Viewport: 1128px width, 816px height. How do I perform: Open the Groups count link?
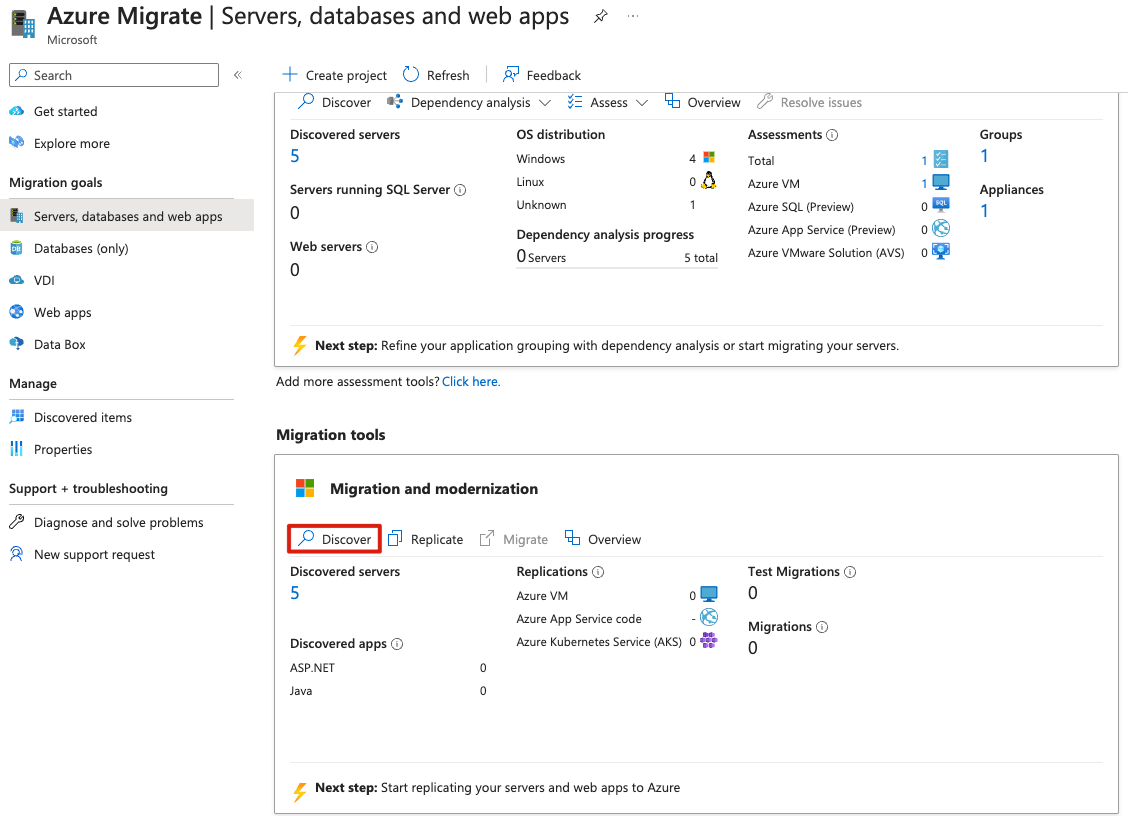point(984,156)
